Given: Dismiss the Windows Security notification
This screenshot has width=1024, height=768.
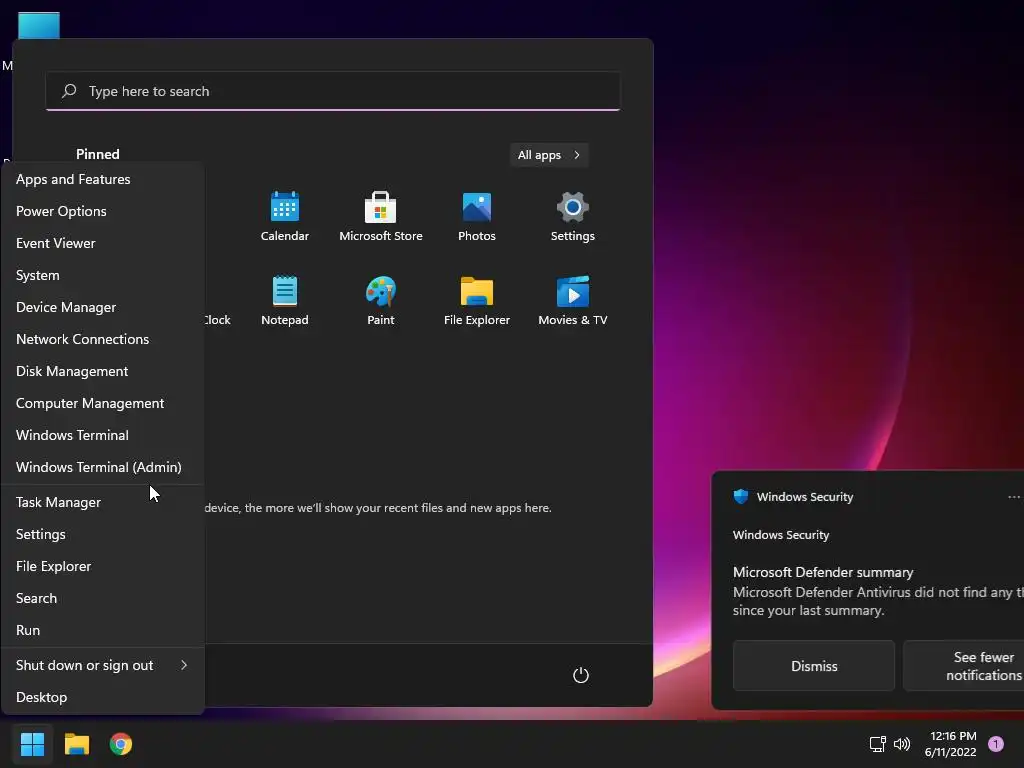Looking at the screenshot, I should coord(814,665).
